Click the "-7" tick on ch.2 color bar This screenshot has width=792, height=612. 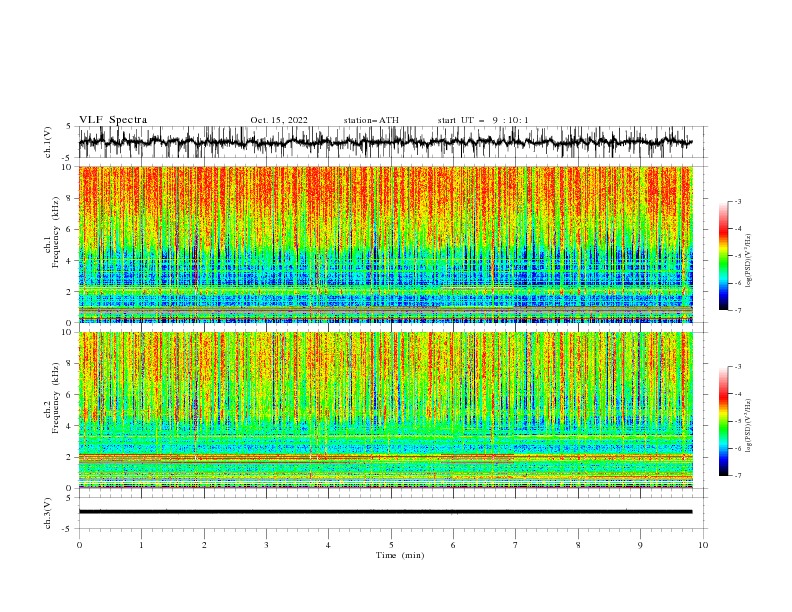coord(737,475)
